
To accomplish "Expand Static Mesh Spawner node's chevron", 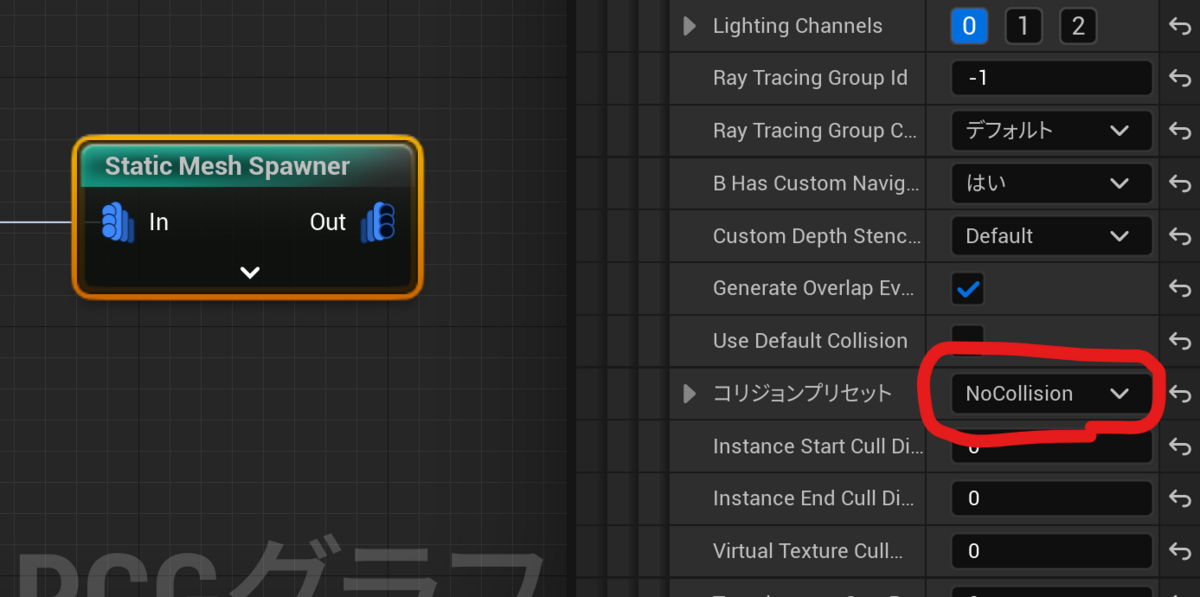I will (x=250, y=272).
